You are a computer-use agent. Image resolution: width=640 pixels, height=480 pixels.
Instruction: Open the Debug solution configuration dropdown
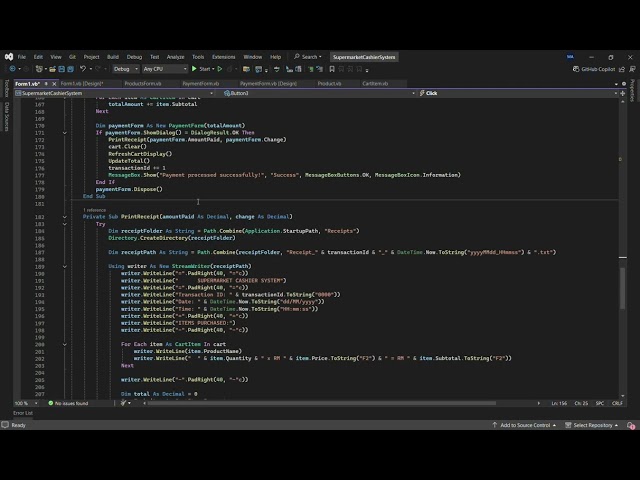click(x=125, y=69)
